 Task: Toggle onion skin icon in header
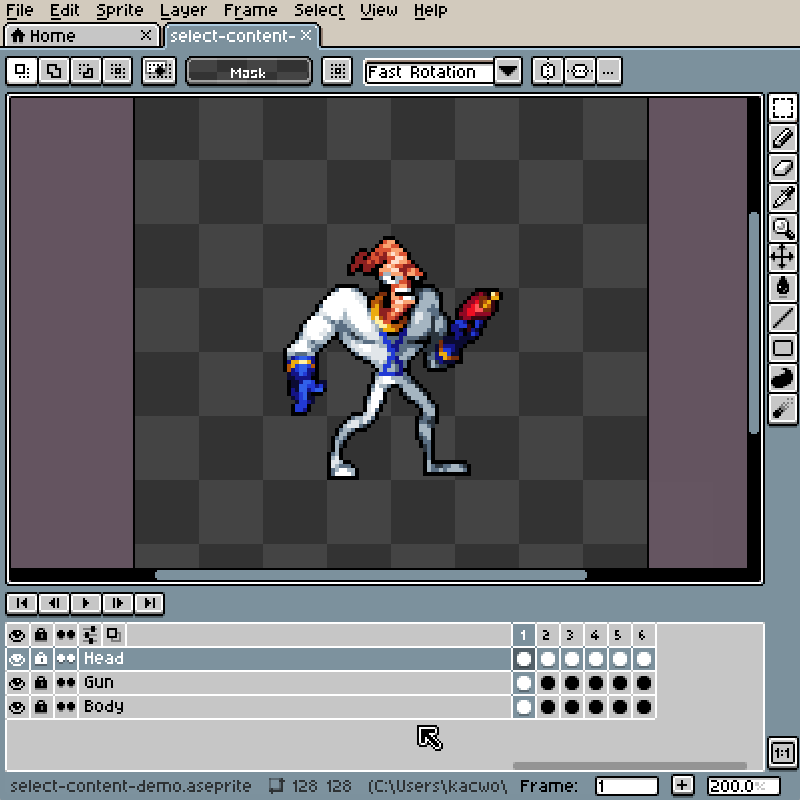[x=114, y=635]
